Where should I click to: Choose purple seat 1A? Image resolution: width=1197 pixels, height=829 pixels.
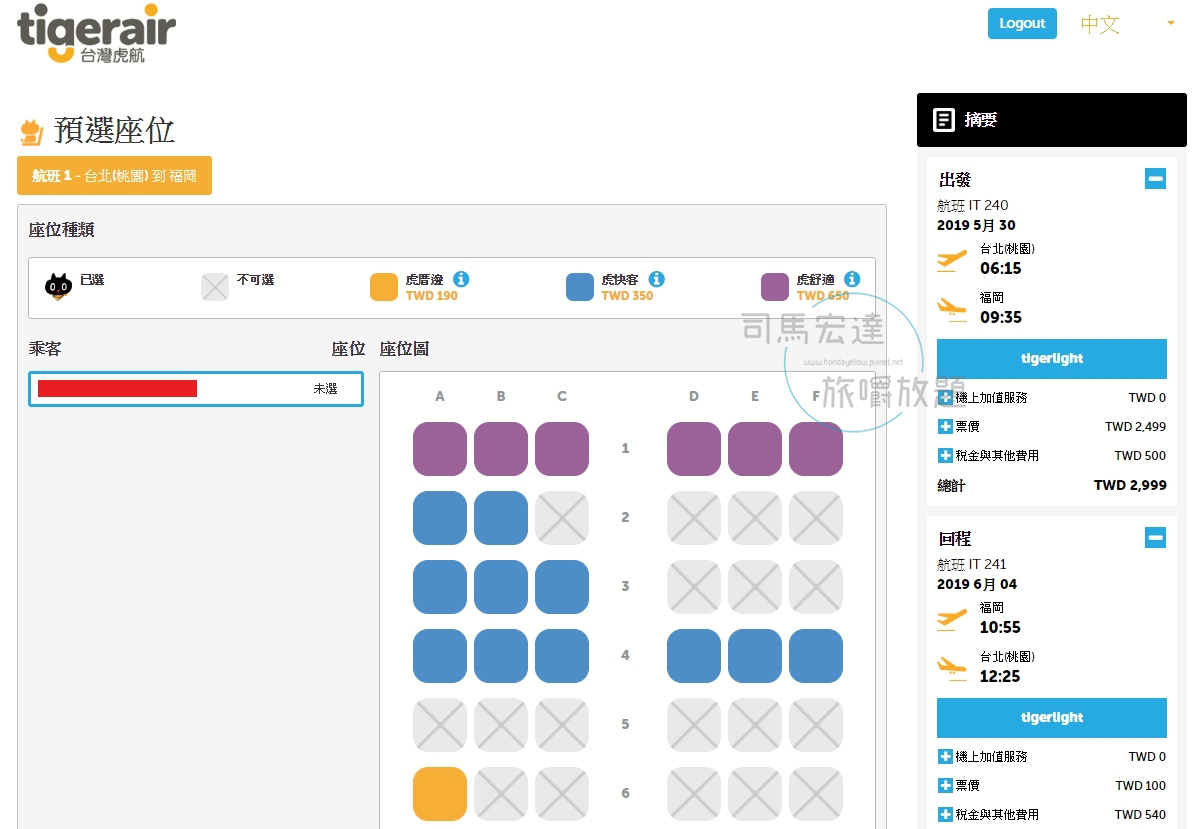[x=440, y=449]
